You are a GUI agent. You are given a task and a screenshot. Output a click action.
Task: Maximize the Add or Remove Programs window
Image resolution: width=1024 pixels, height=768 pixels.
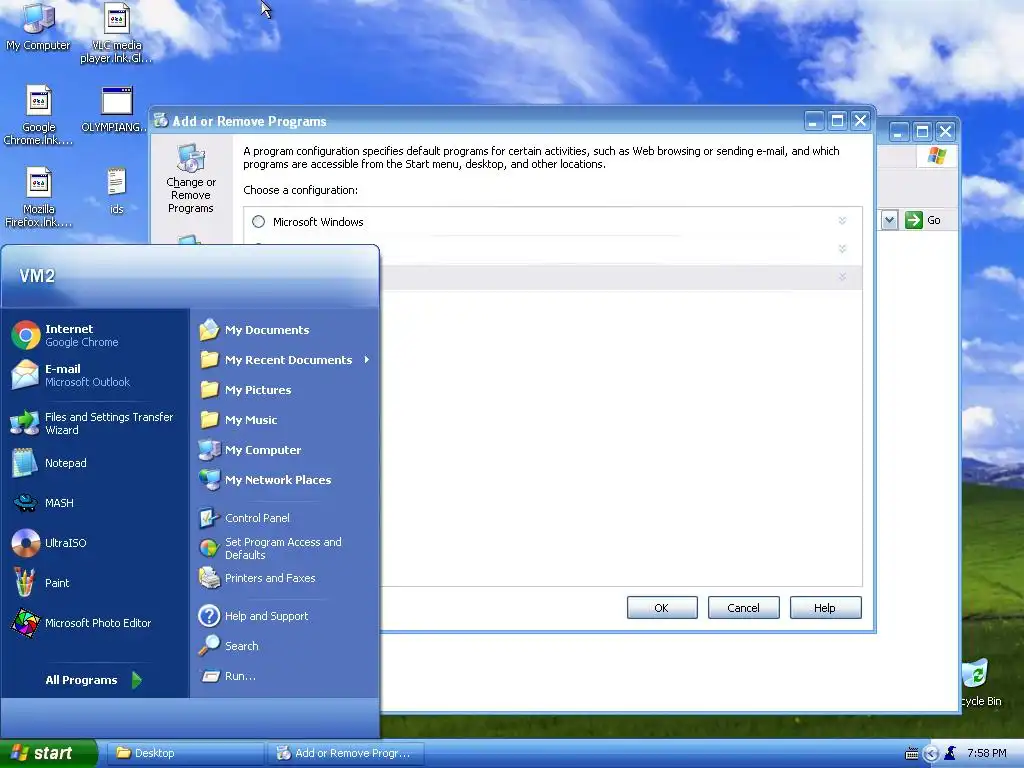(x=837, y=121)
